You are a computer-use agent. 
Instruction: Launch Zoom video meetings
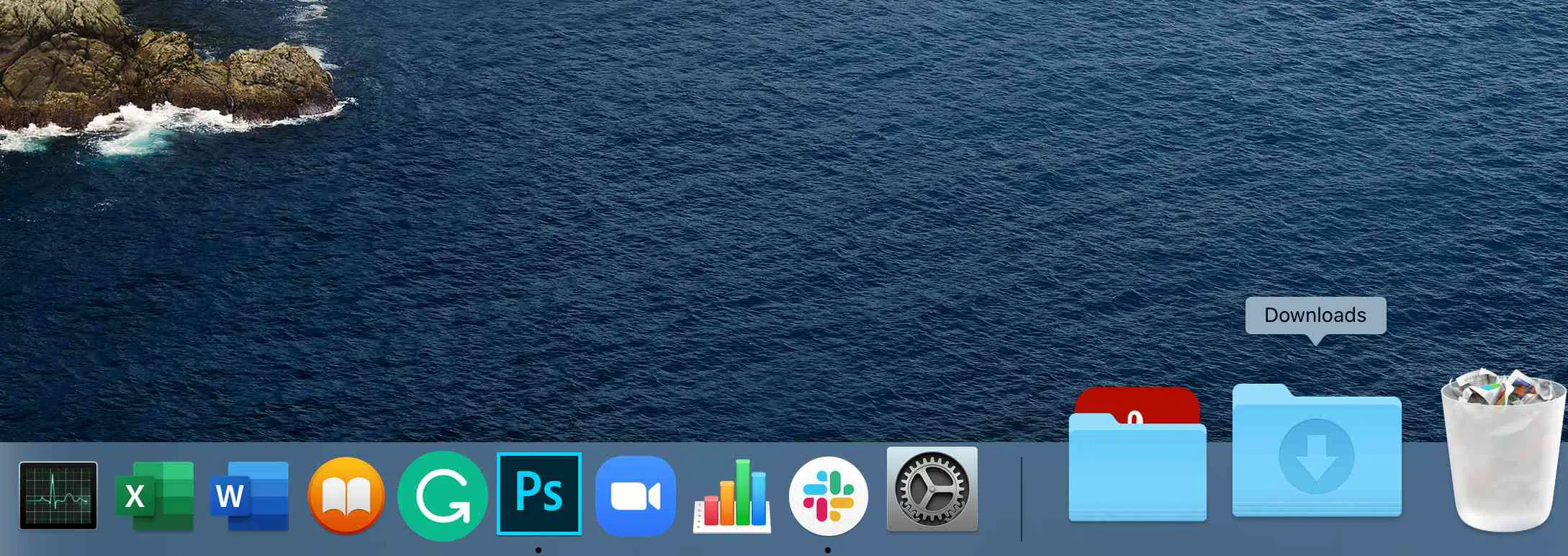[x=636, y=496]
